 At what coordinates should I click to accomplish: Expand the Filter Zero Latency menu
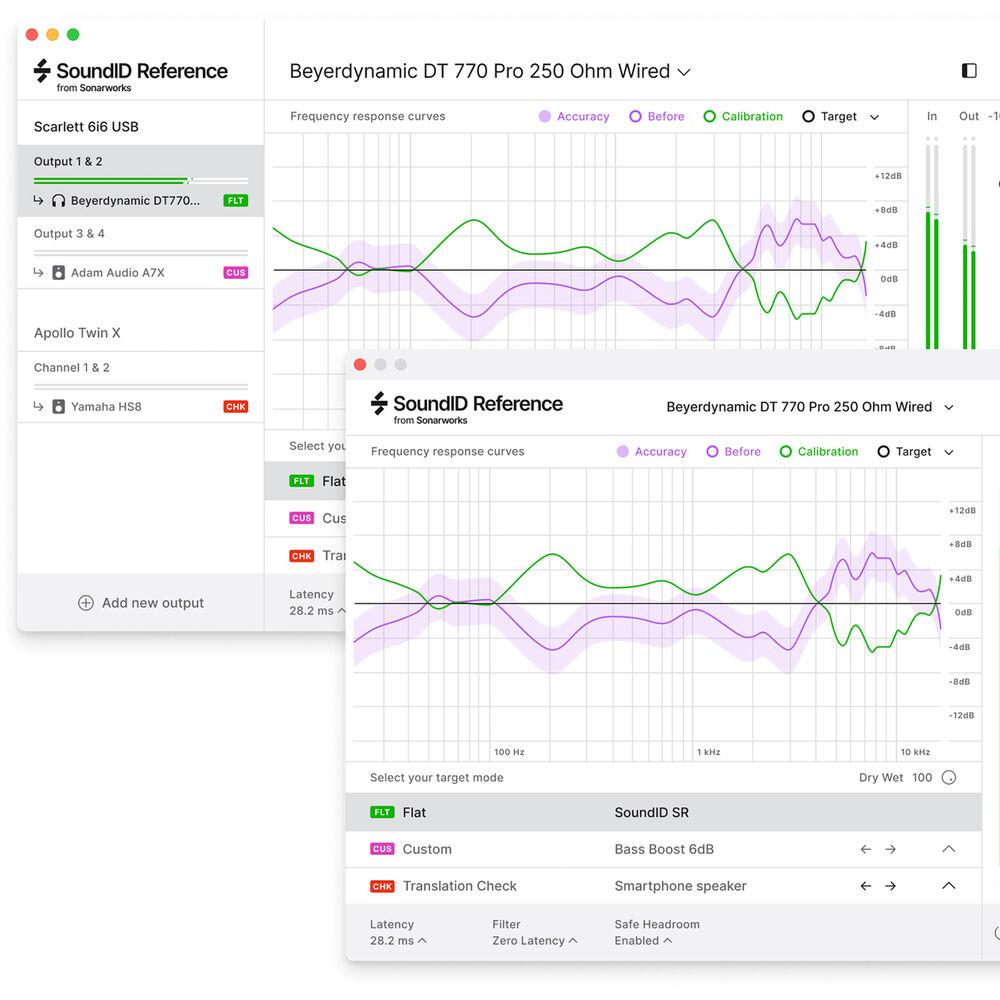tap(534, 941)
